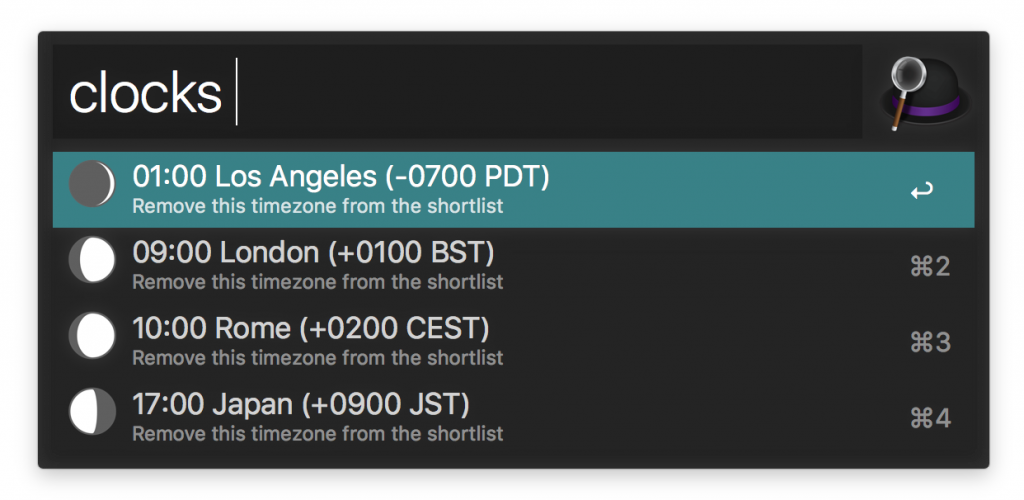The image size is (1024, 500).
Task: Pick the 17:00 Japan result
Action: (300, 404)
